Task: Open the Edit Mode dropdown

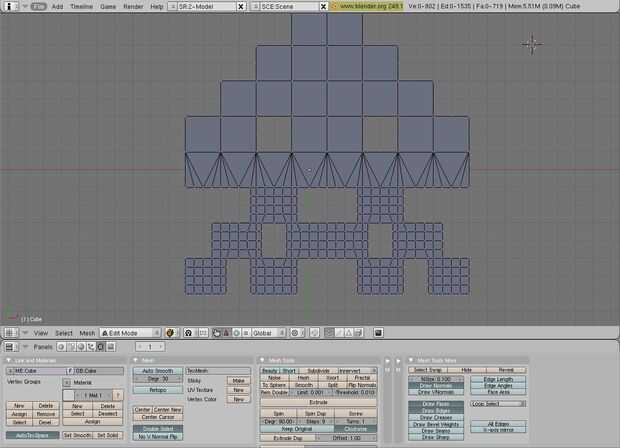Action: tap(130, 333)
